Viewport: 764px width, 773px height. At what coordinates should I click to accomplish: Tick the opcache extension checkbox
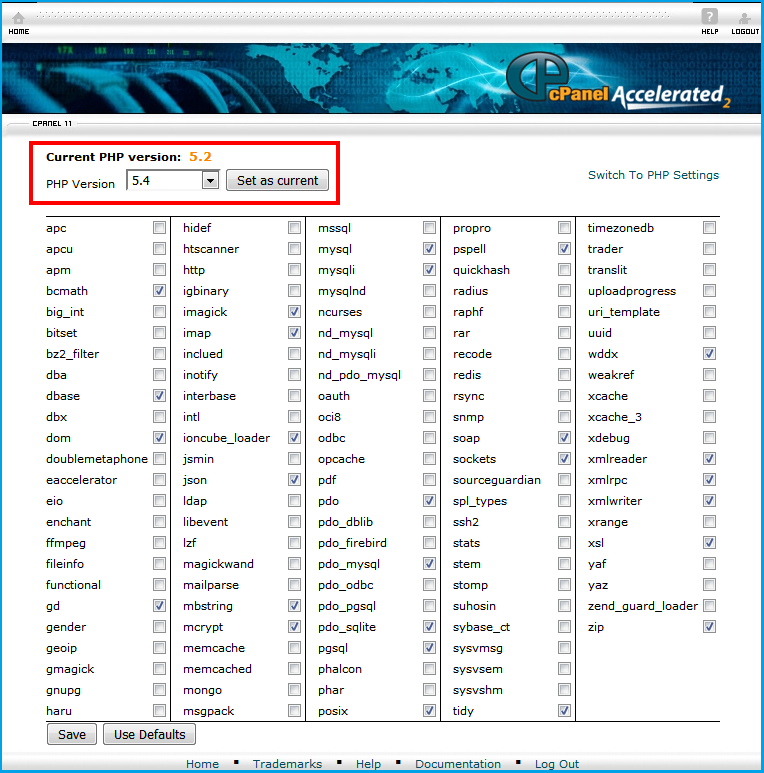click(x=429, y=459)
